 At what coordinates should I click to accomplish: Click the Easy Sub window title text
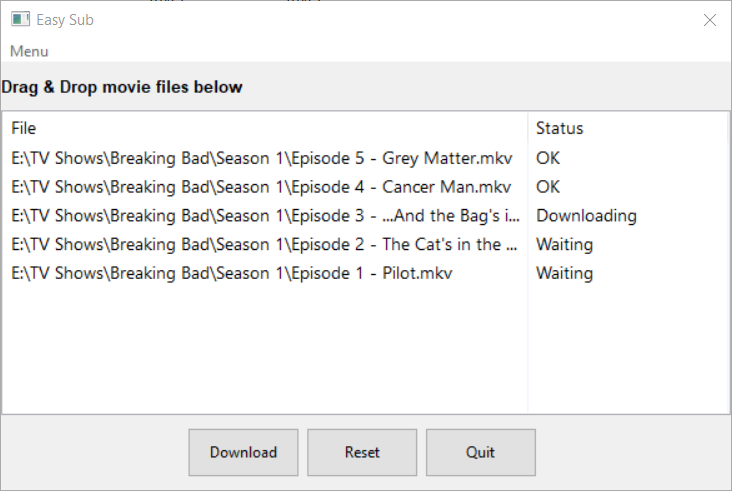[x=65, y=19]
